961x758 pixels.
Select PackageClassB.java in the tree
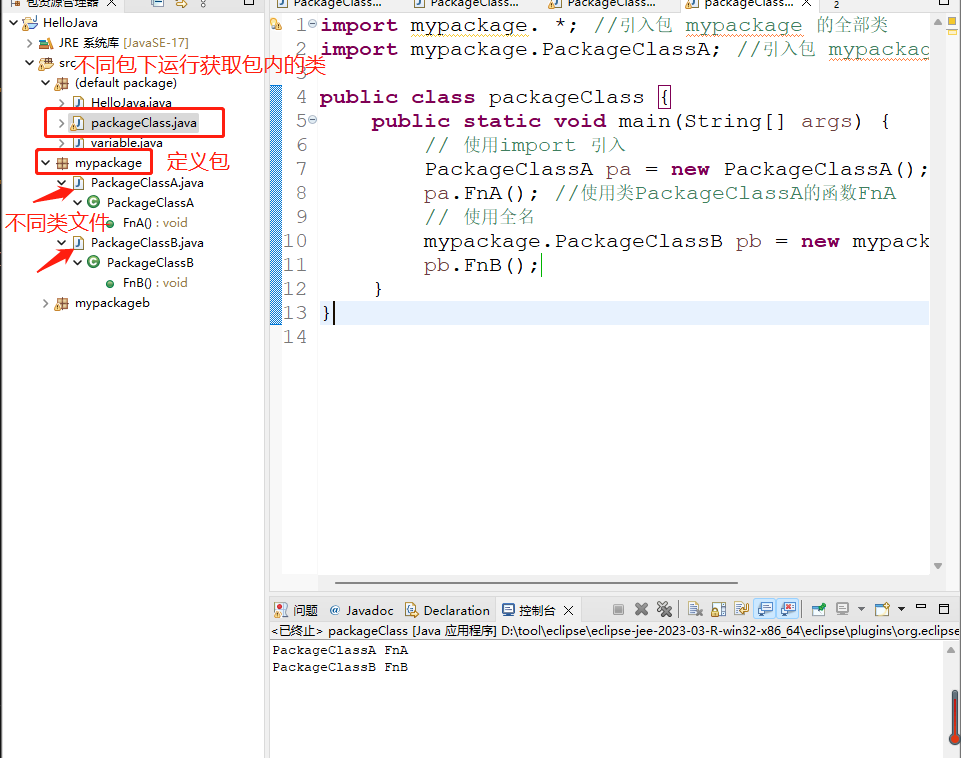coord(147,243)
